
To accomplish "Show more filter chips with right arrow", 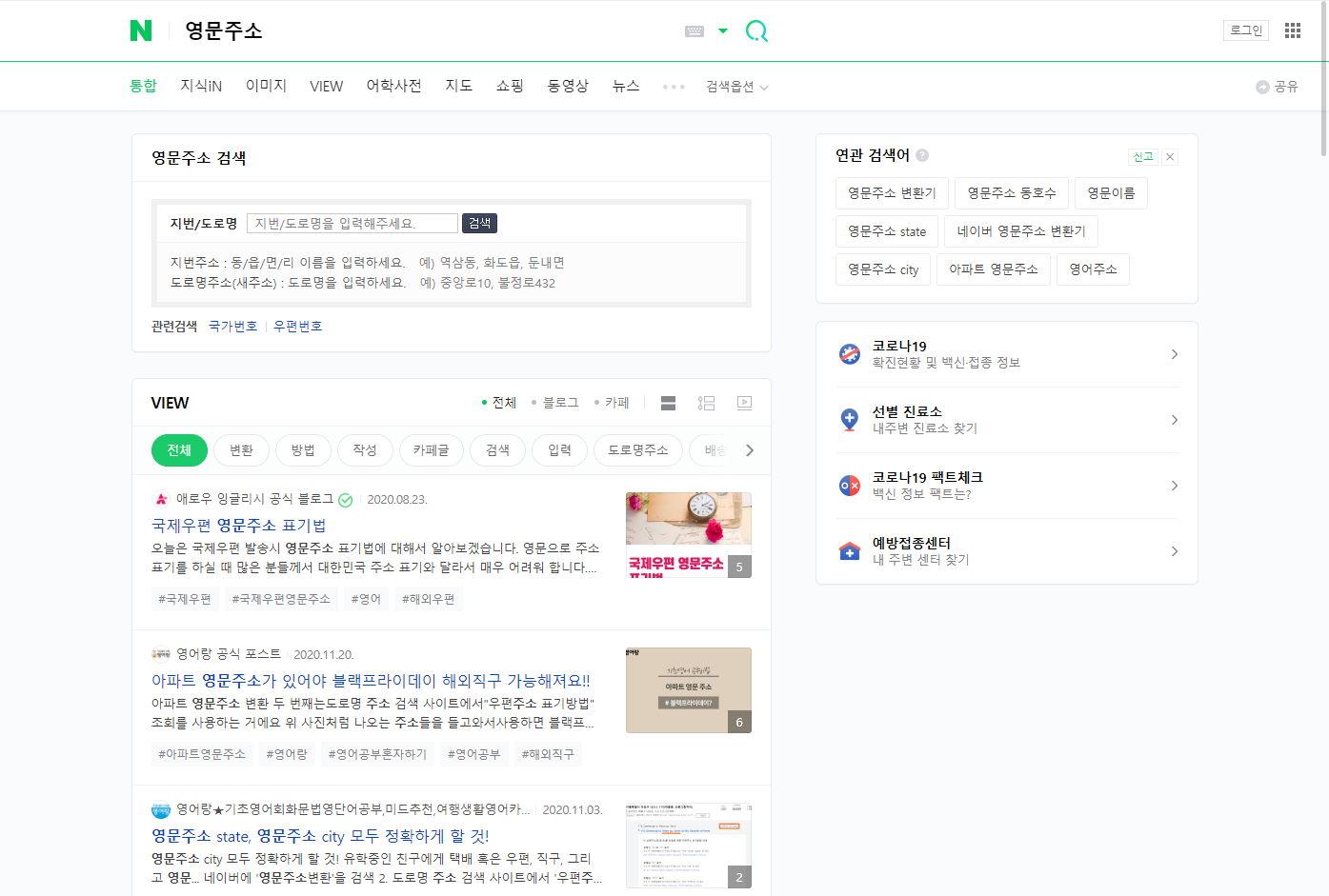I will pos(750,450).
